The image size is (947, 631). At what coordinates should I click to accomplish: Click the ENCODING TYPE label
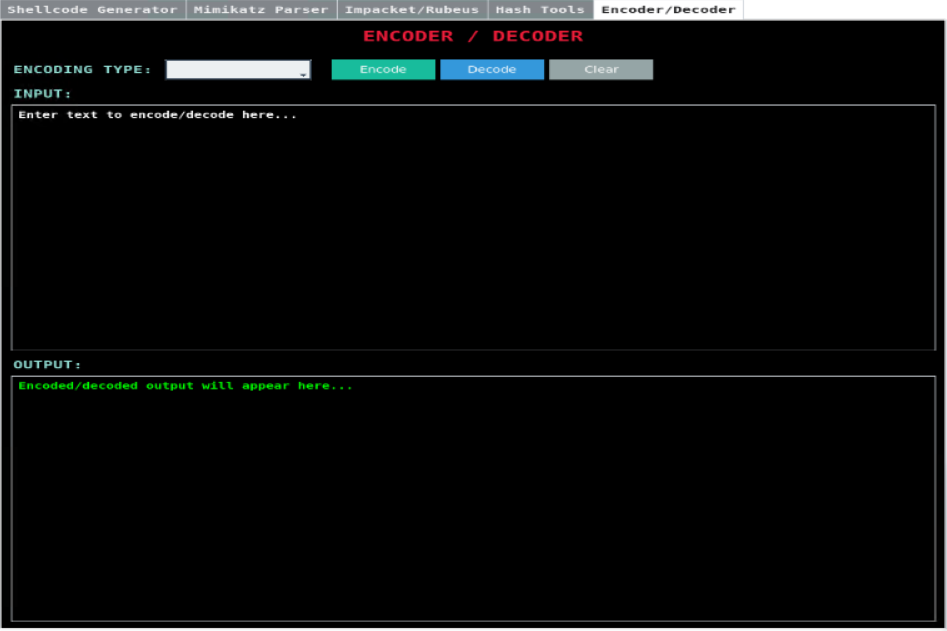pyautogui.click(x=82, y=70)
